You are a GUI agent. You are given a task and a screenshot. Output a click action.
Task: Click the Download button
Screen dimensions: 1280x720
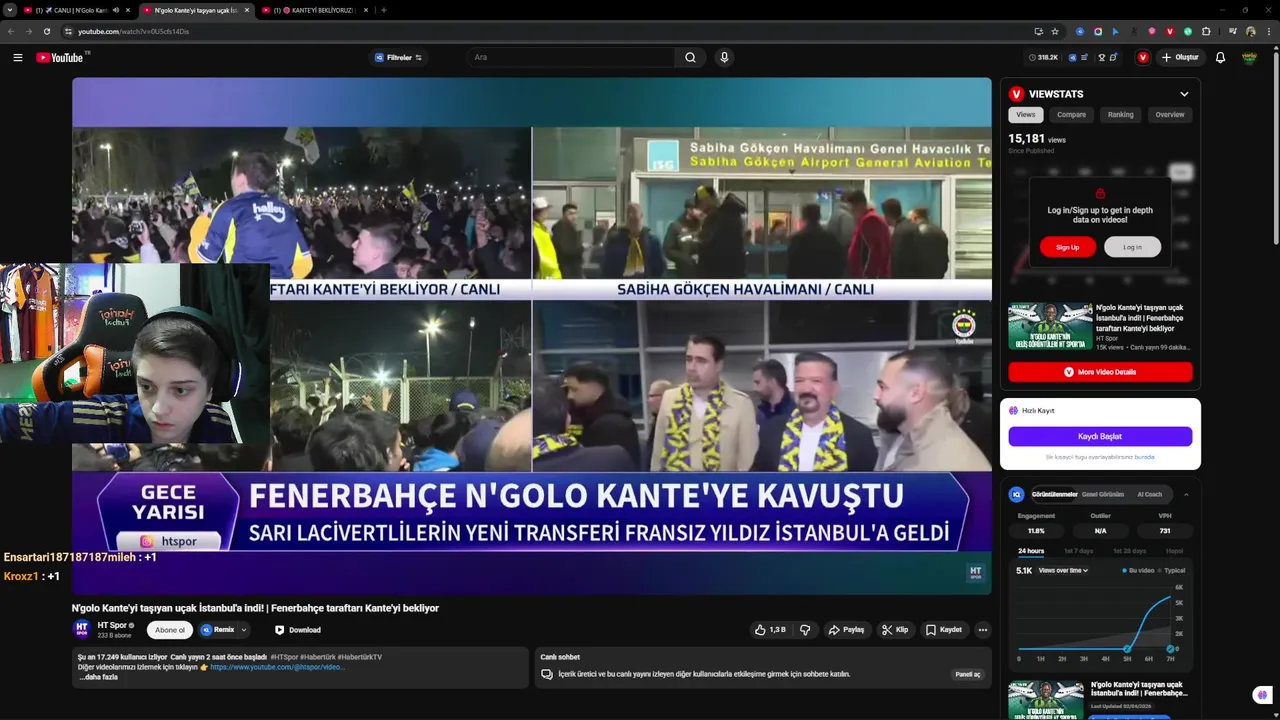point(297,630)
